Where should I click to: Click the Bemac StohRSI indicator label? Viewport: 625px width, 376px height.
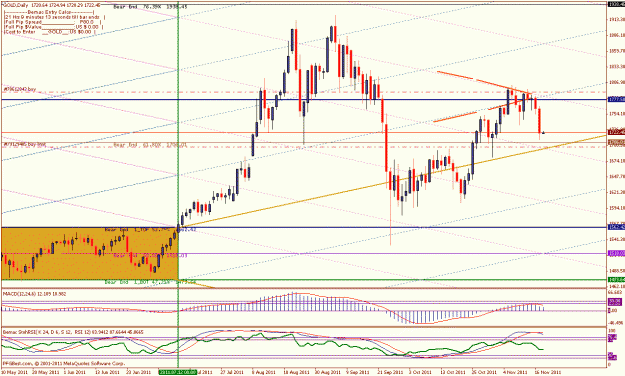[73, 332]
